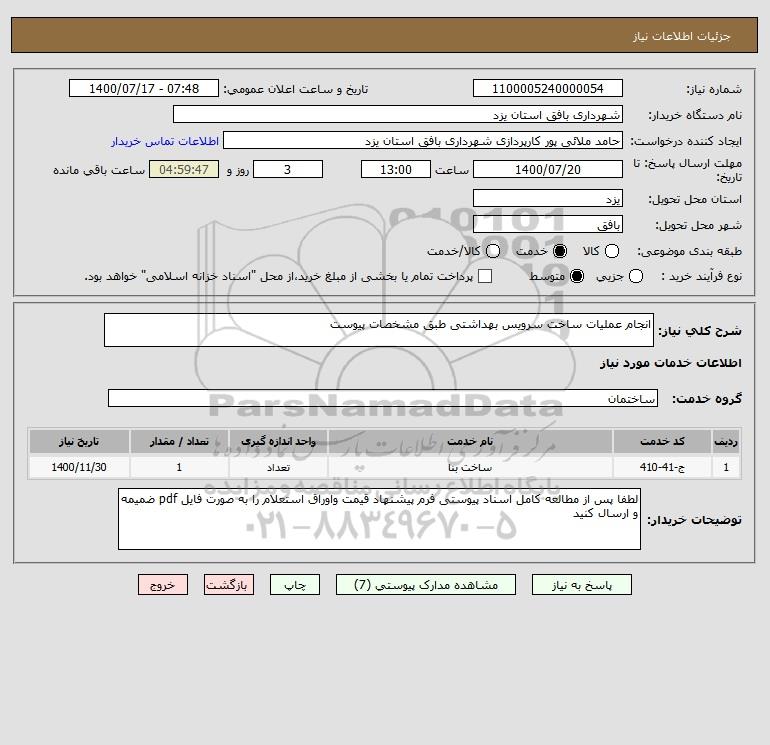Click the ردیف column header

726,441
